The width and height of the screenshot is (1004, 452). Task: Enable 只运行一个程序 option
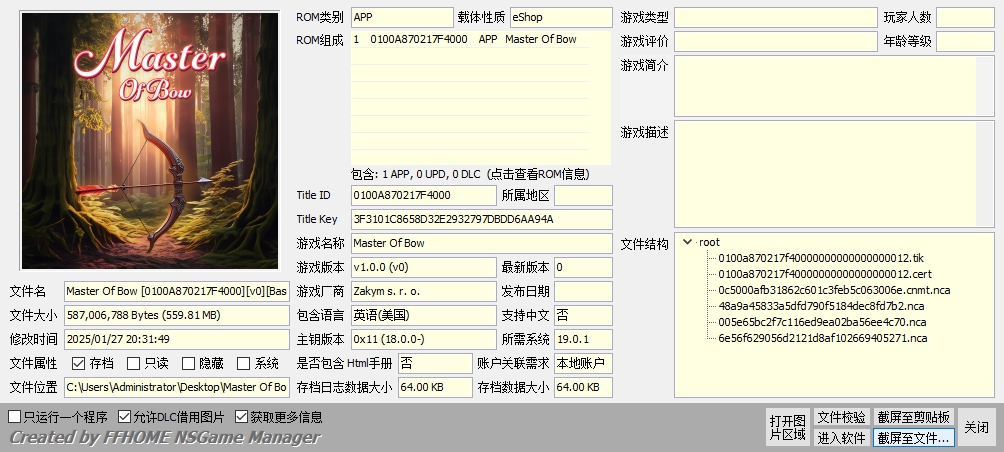pos(14,417)
